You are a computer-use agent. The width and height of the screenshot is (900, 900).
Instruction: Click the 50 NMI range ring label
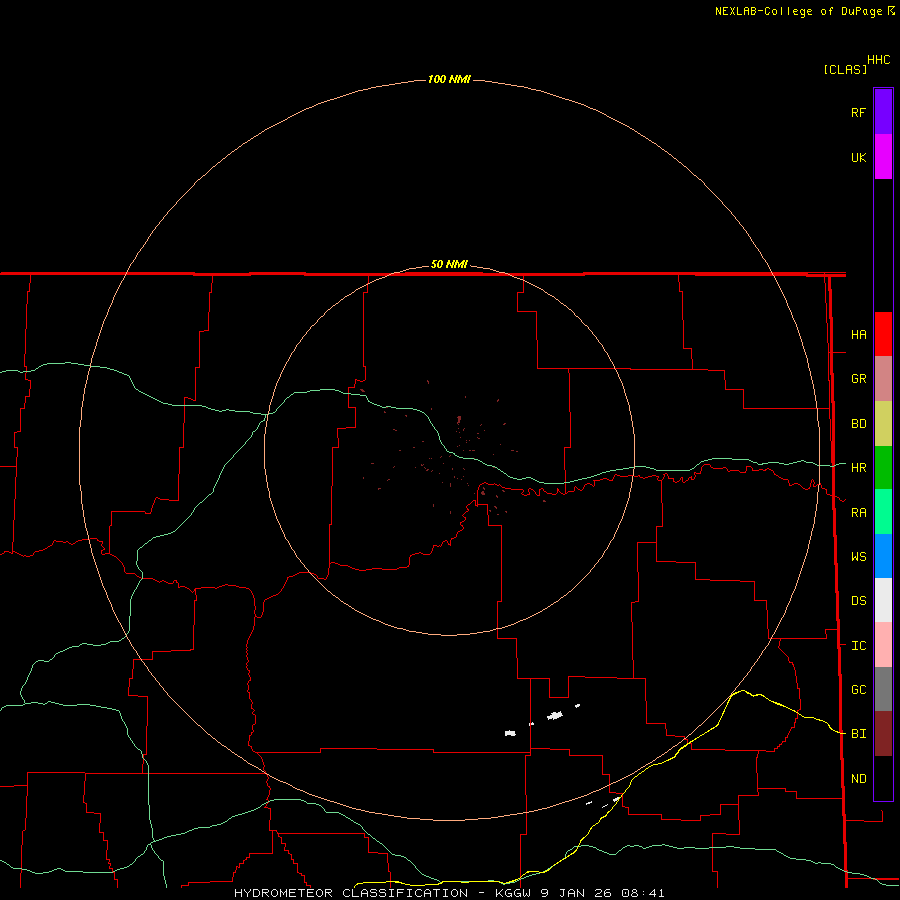449,264
